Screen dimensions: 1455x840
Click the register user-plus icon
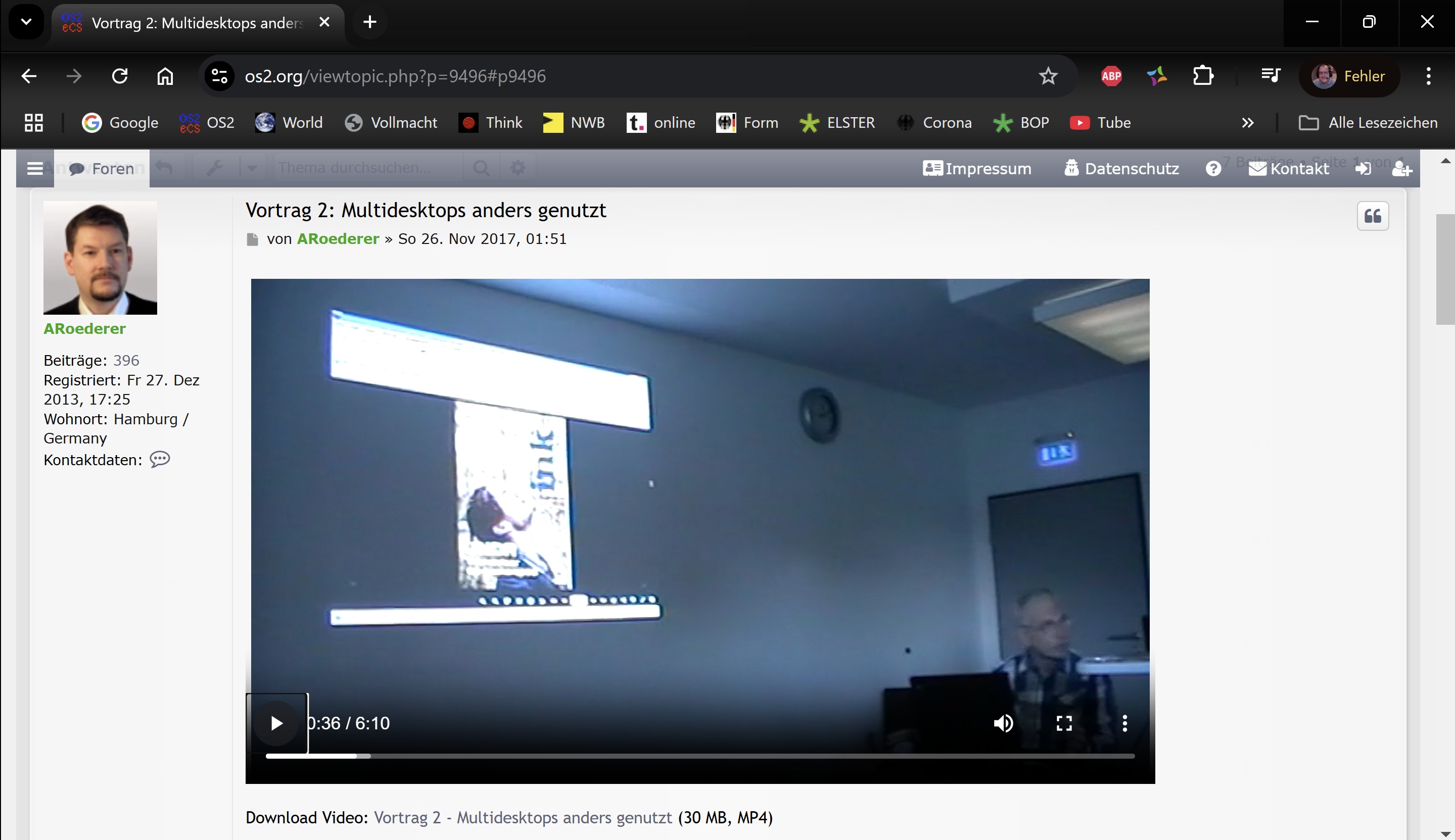(1402, 169)
